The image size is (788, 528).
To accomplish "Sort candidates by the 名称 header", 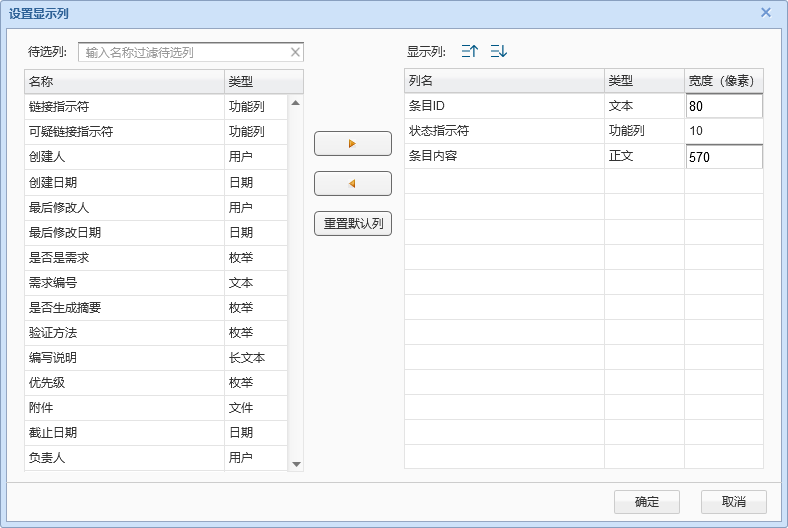I will pyautogui.click(x=125, y=81).
